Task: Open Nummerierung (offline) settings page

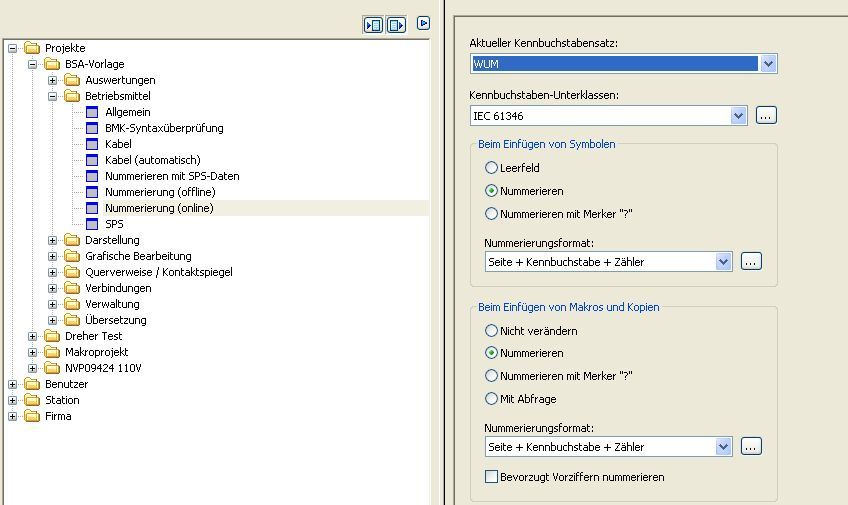Action: tap(160, 192)
